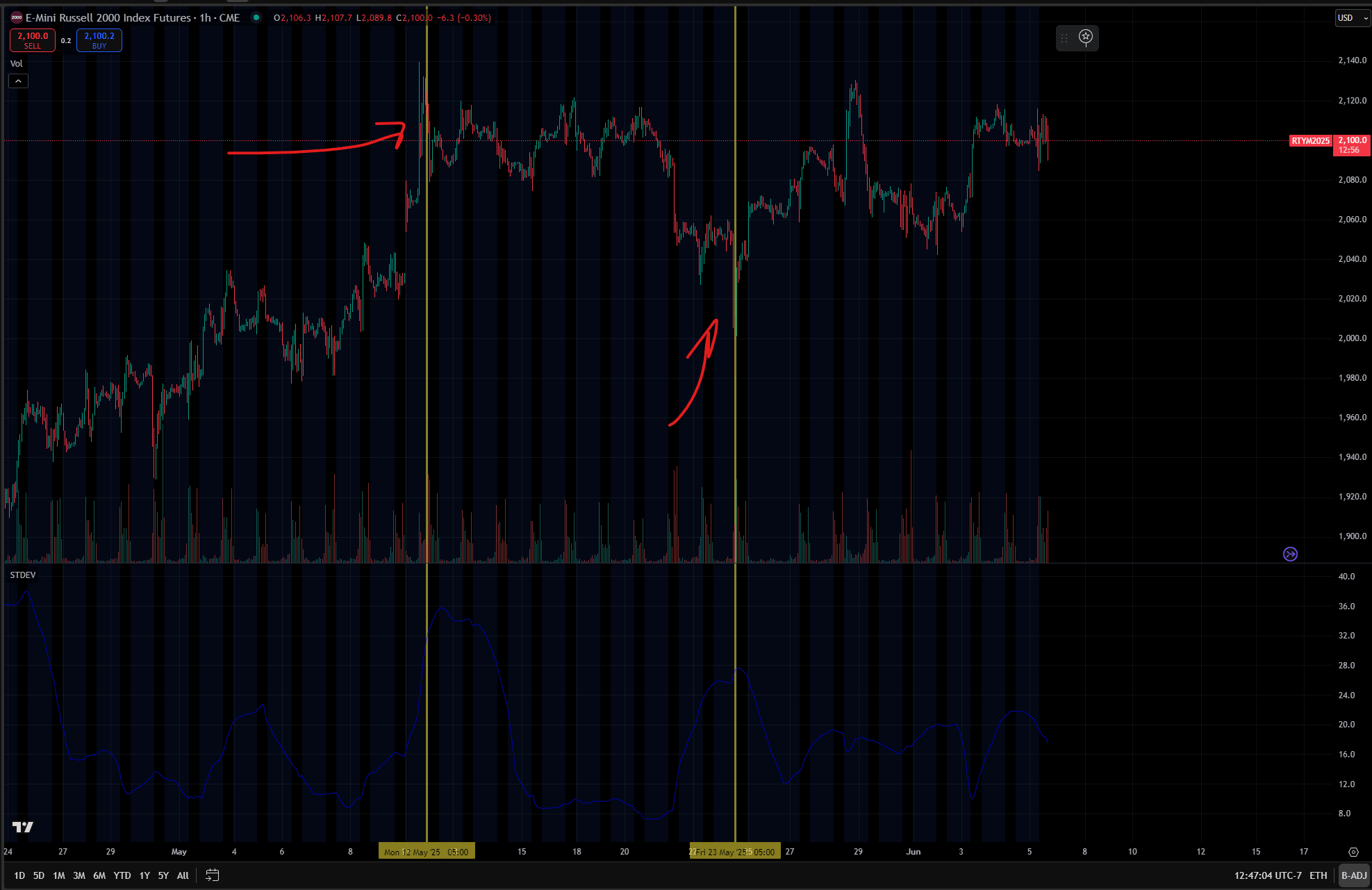This screenshot has width=1372, height=890.
Task: Click the scroll-to-latest-bar arrow icon
Action: coord(1290,554)
